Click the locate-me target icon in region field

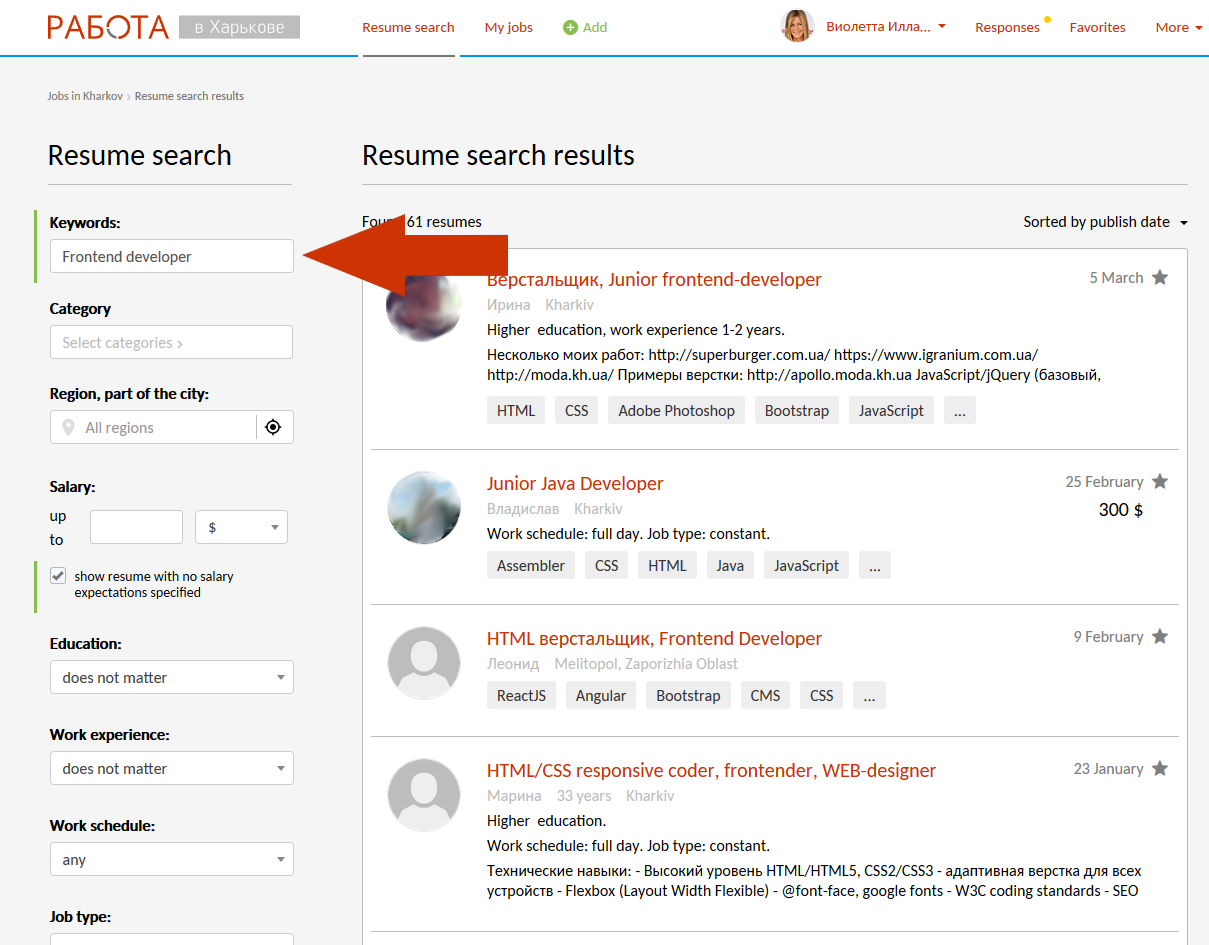click(x=273, y=428)
